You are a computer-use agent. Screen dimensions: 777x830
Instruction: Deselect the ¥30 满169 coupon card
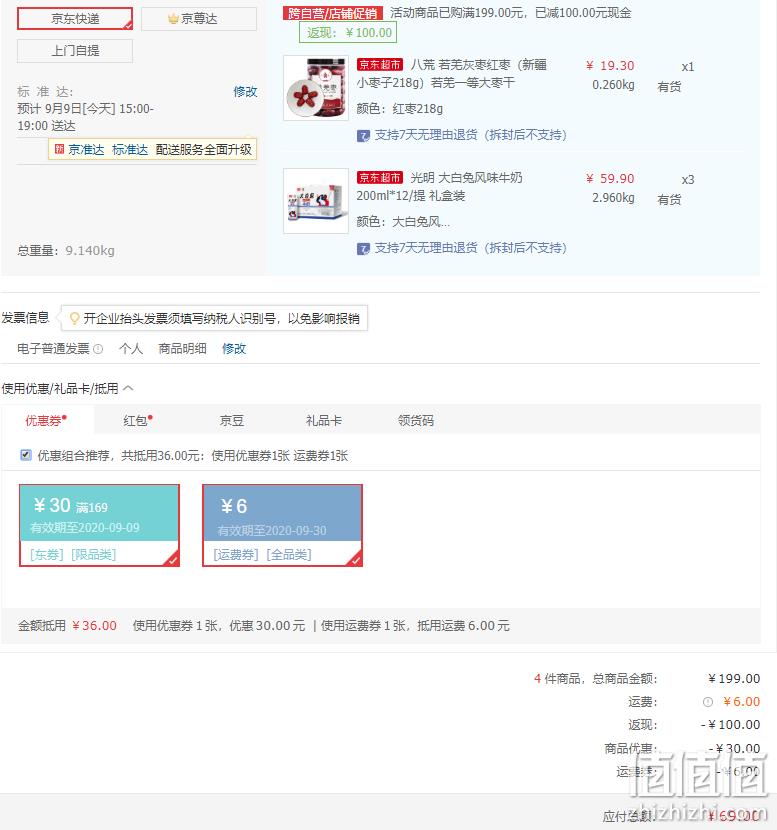click(100, 526)
